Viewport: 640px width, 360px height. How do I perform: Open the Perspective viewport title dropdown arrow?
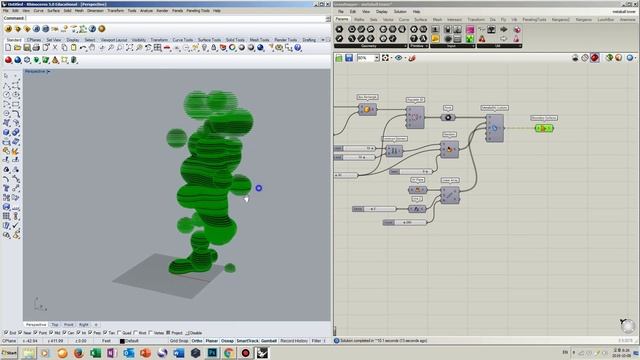coord(49,72)
